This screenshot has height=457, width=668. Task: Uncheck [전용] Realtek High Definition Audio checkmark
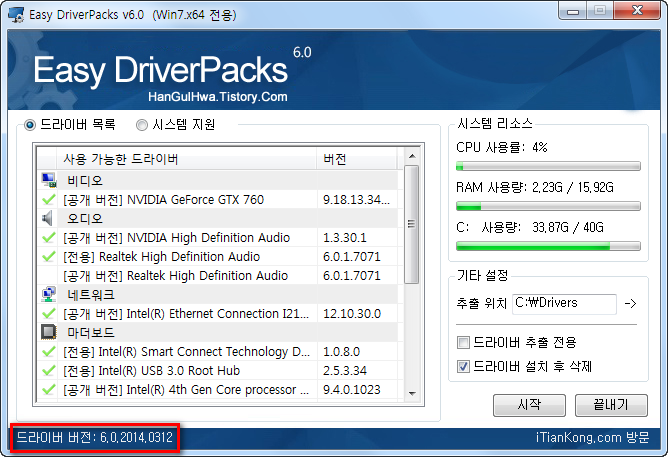49,256
